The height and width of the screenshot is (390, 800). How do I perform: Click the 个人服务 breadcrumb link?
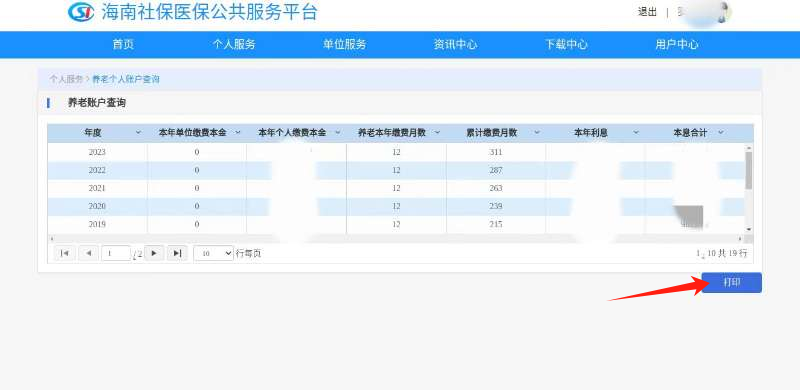click(x=66, y=79)
